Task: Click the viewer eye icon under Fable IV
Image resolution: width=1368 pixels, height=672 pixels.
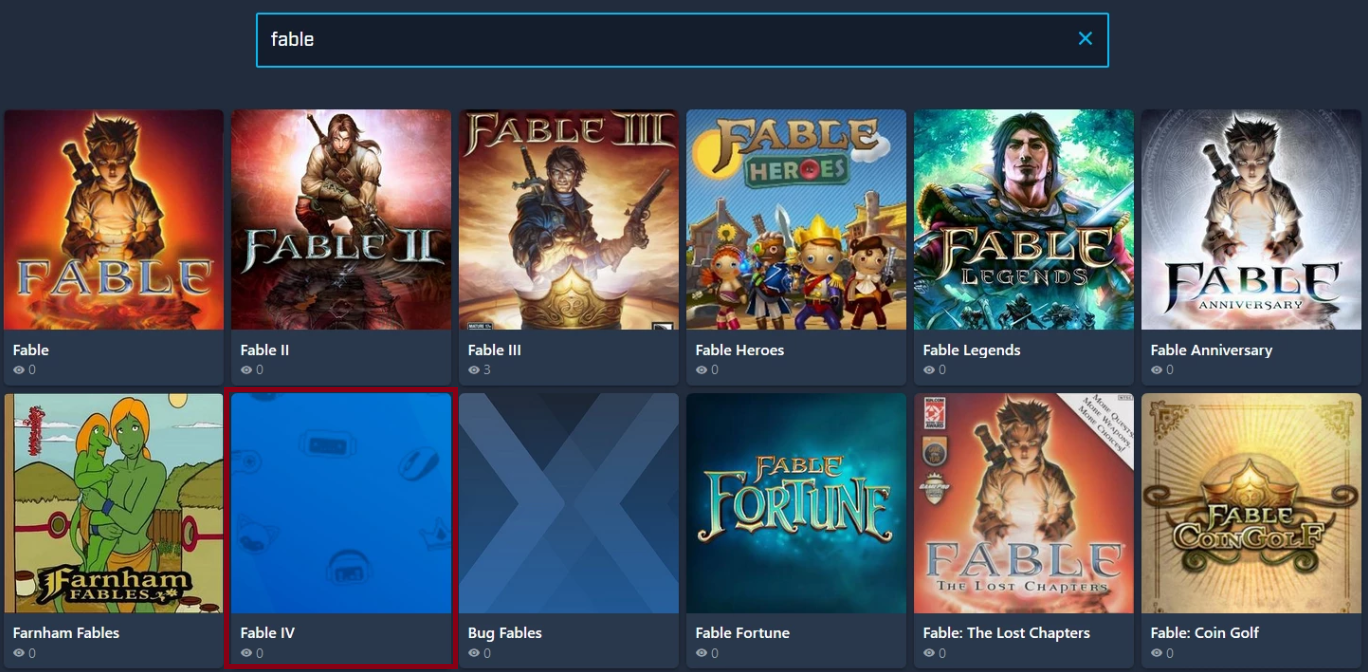Action: coord(246,653)
